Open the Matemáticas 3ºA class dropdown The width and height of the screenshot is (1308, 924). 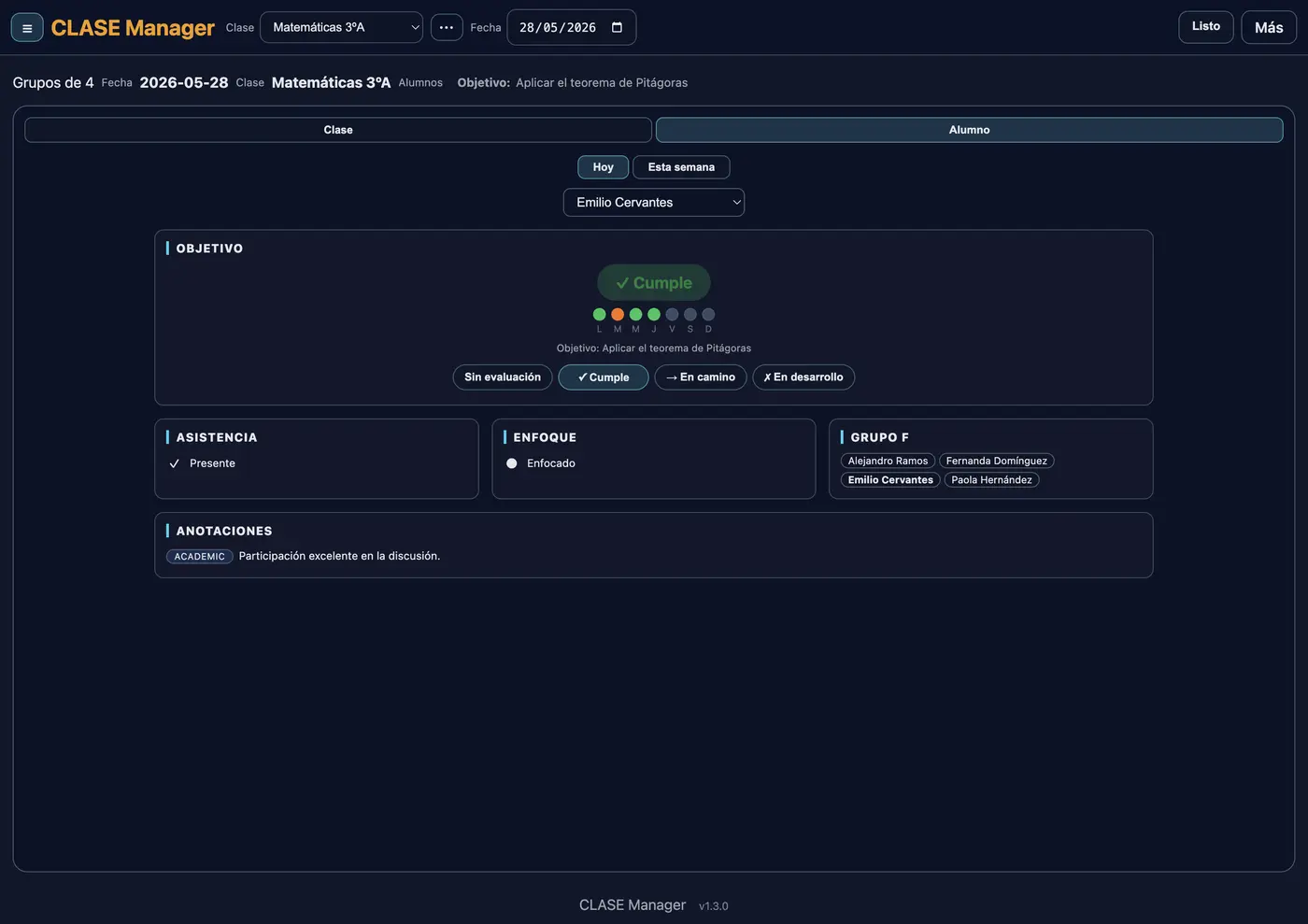click(341, 27)
